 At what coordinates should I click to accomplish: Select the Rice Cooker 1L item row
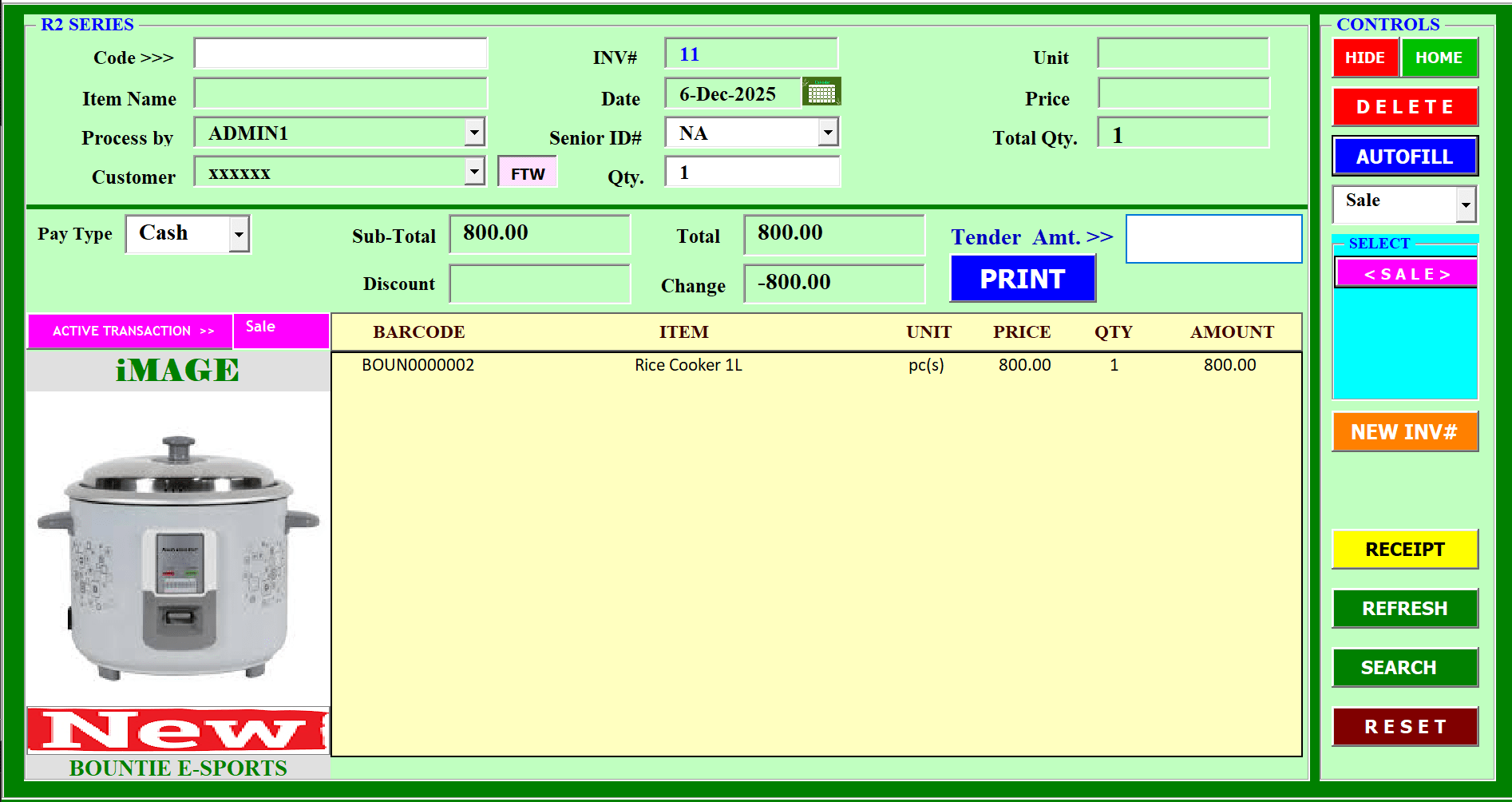(x=816, y=365)
